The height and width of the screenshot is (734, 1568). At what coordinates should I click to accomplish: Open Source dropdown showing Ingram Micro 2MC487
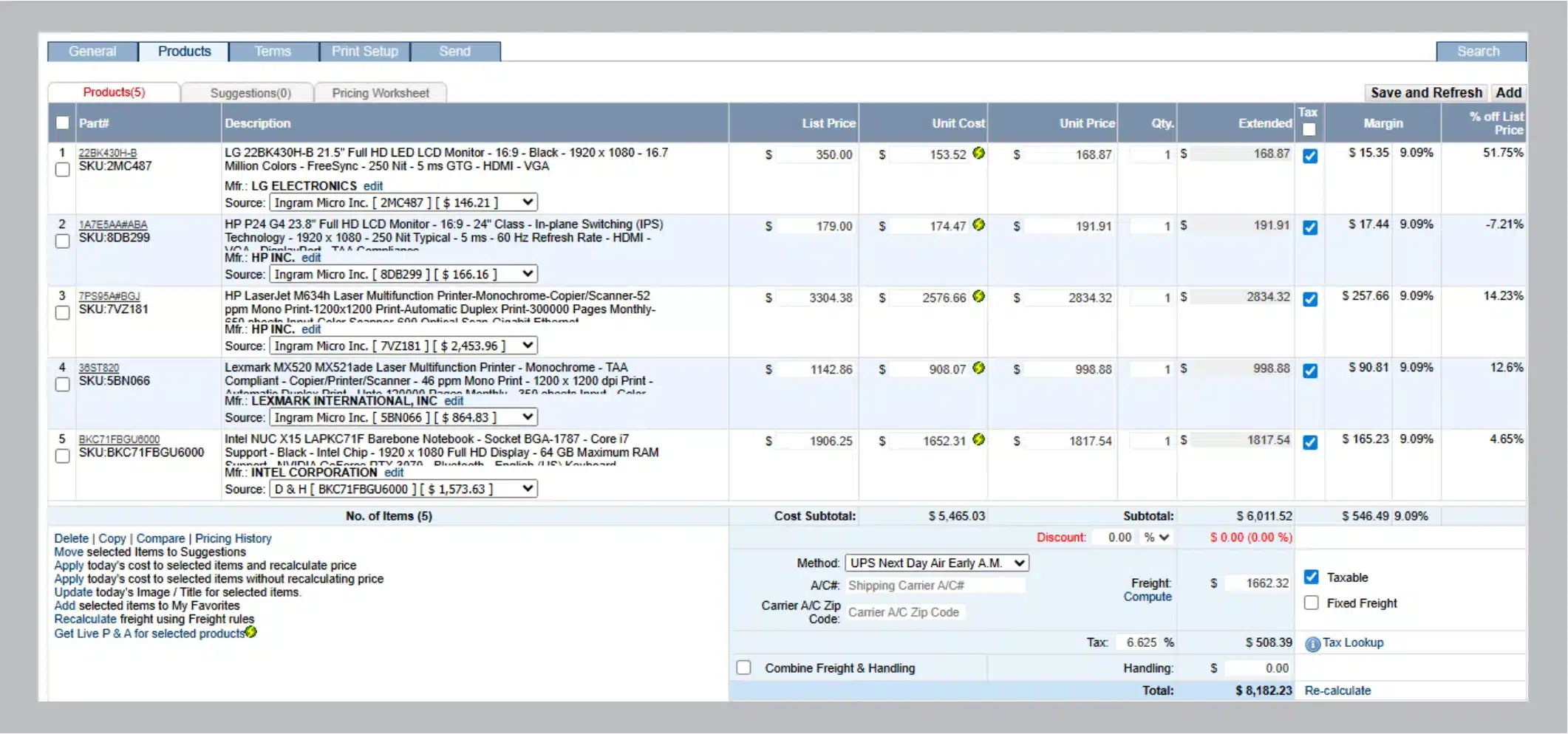[x=403, y=202]
